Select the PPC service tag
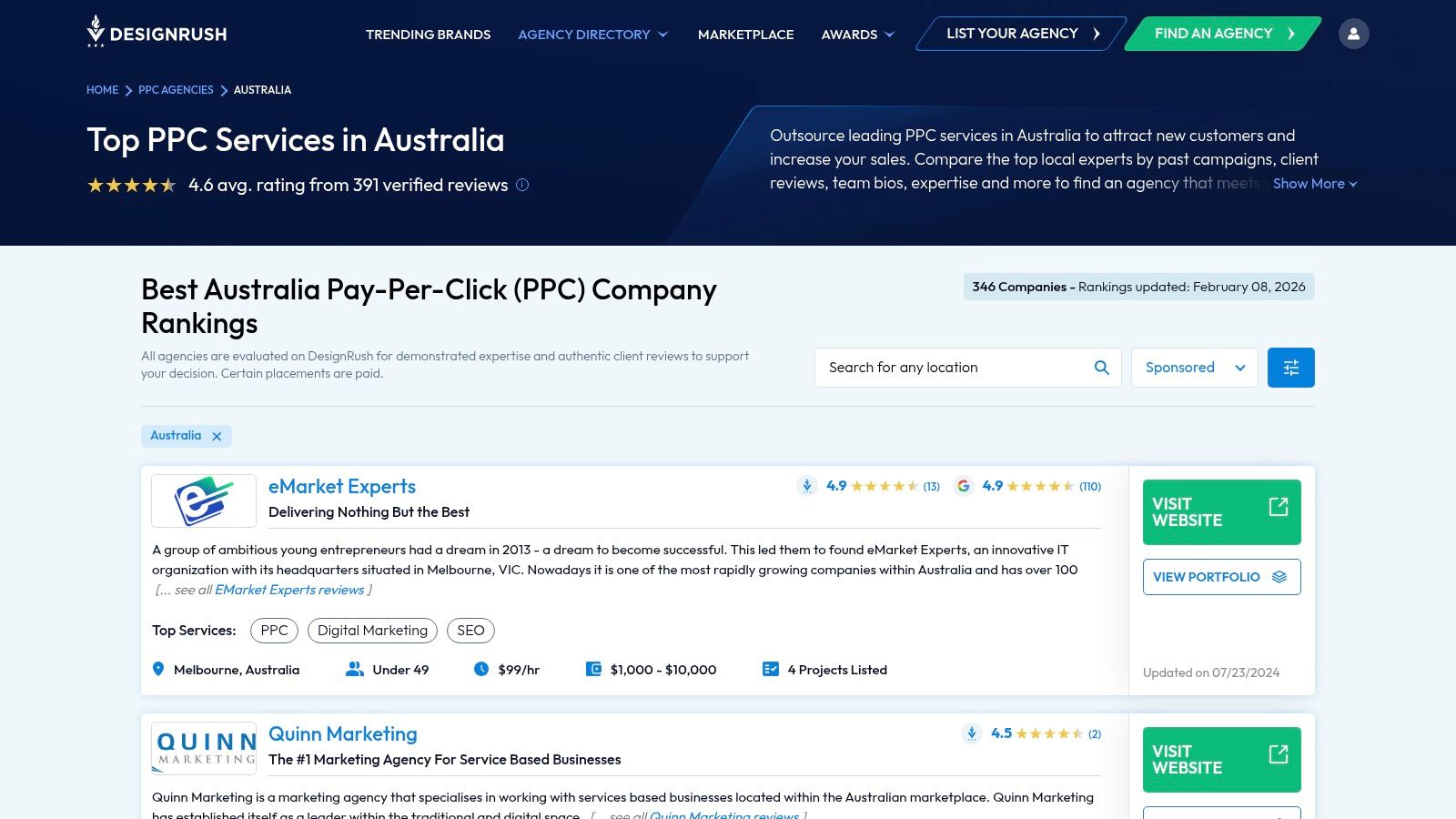Image resolution: width=1456 pixels, height=819 pixels. pyautogui.click(x=274, y=631)
